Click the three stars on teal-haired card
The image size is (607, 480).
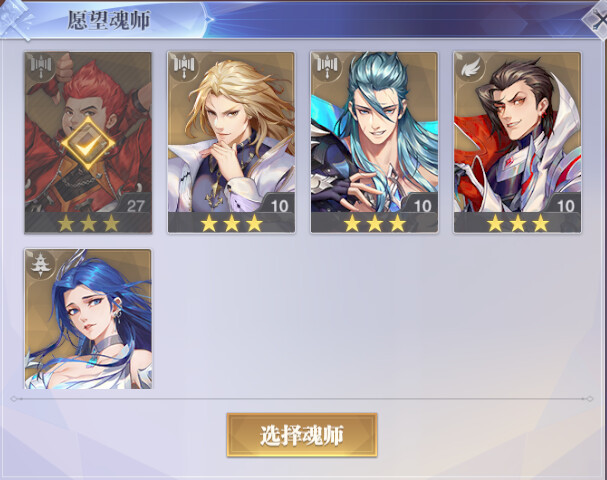coord(375,223)
